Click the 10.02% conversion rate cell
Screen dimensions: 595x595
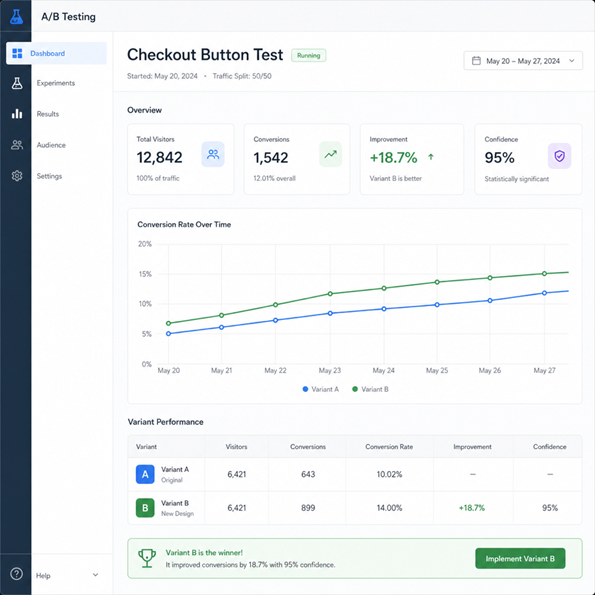[389, 474]
